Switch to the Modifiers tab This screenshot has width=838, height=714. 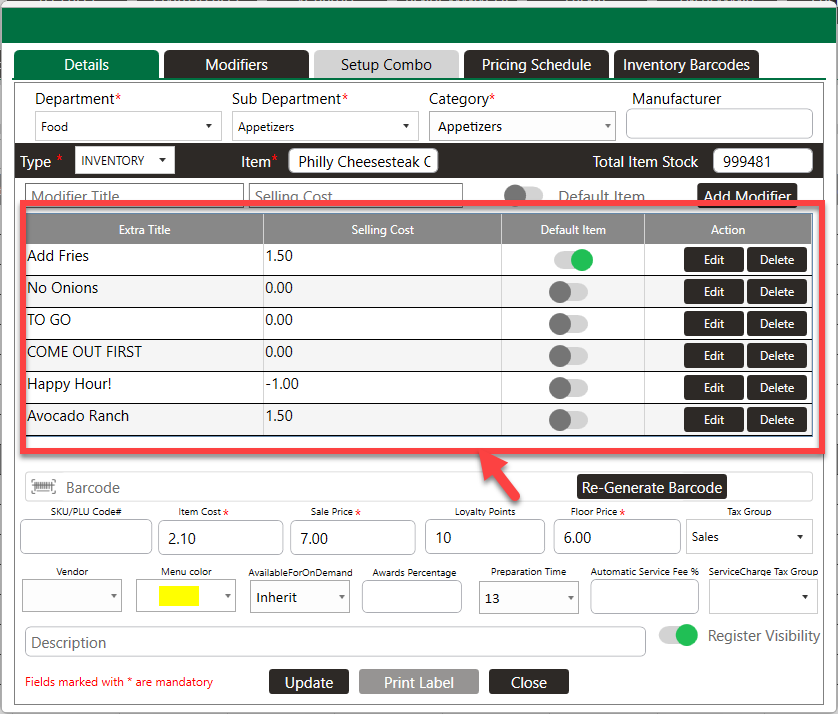pos(236,65)
